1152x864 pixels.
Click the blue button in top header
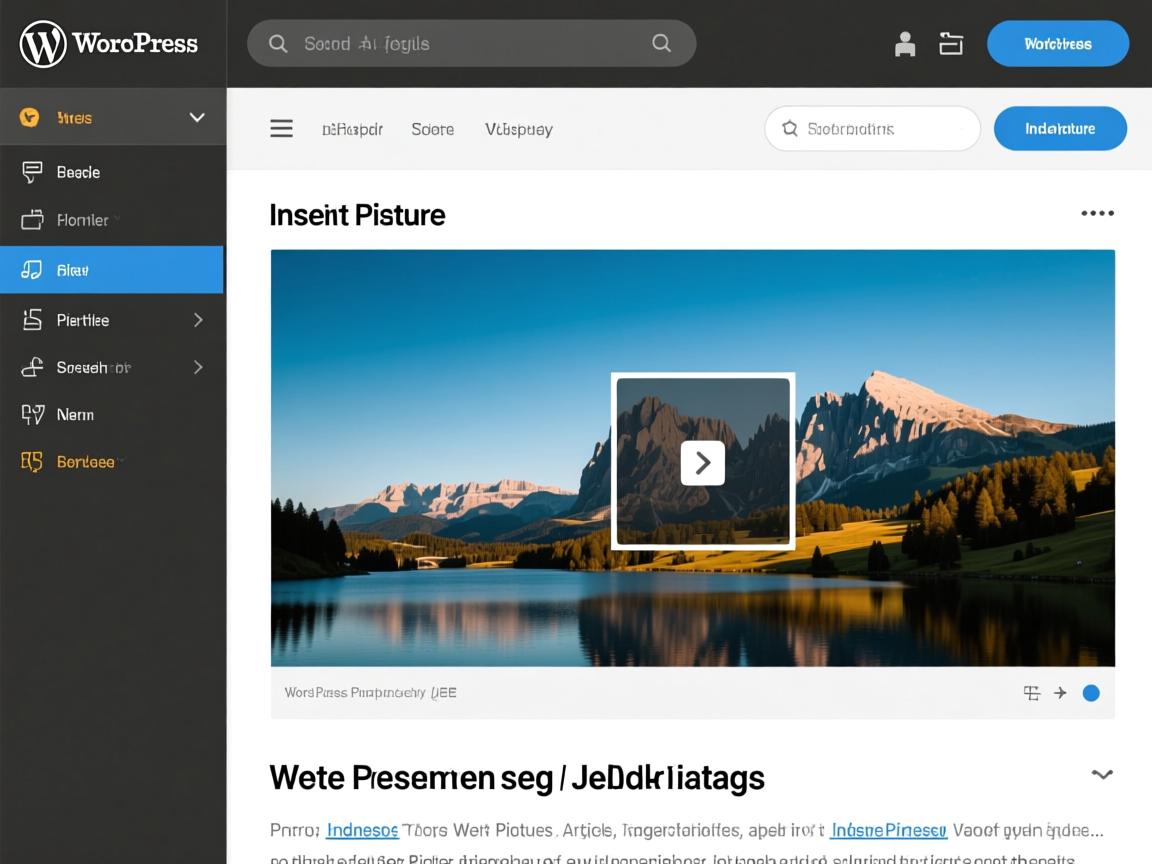(1057, 44)
